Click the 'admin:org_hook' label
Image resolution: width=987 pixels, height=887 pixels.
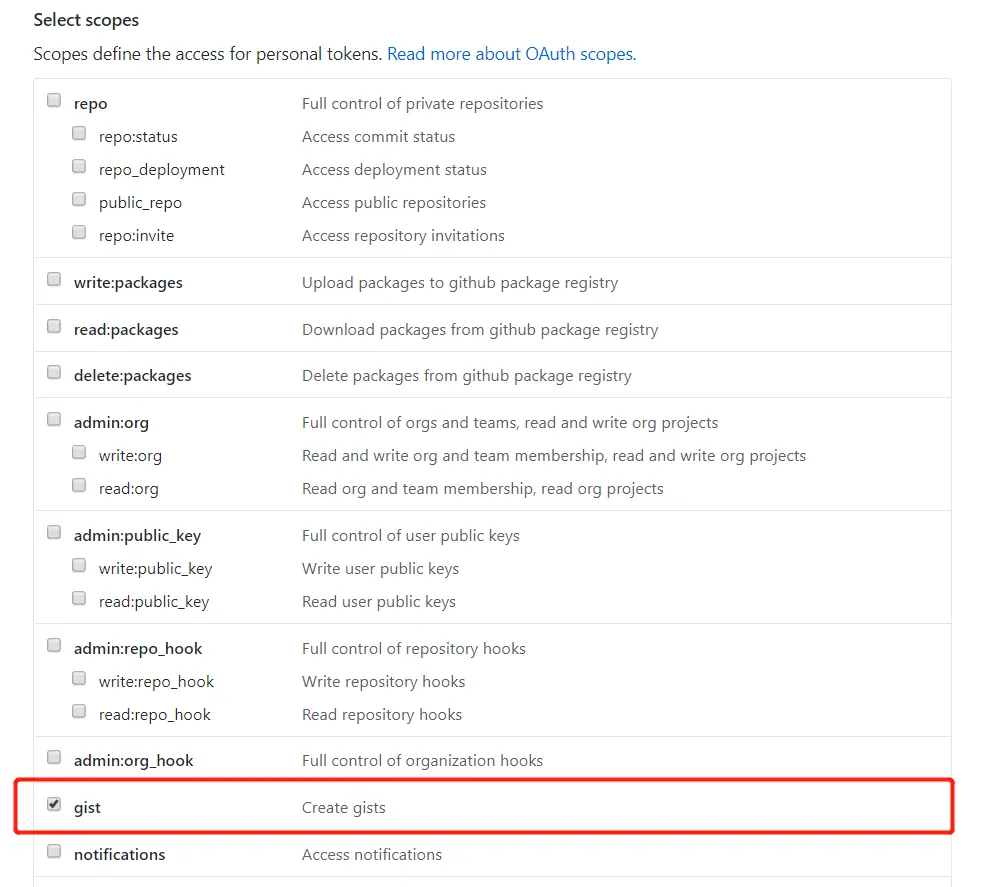pos(133,761)
